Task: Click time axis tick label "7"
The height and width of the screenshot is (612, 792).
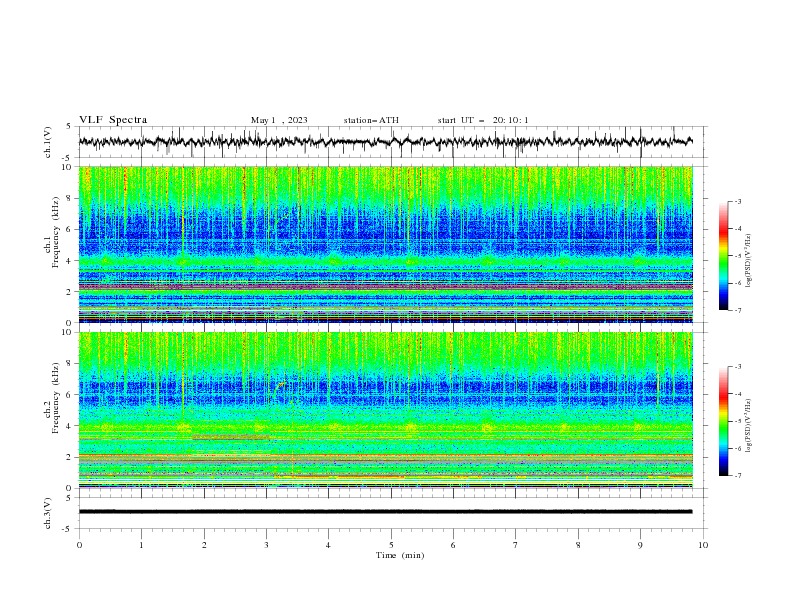Action: coord(516,545)
